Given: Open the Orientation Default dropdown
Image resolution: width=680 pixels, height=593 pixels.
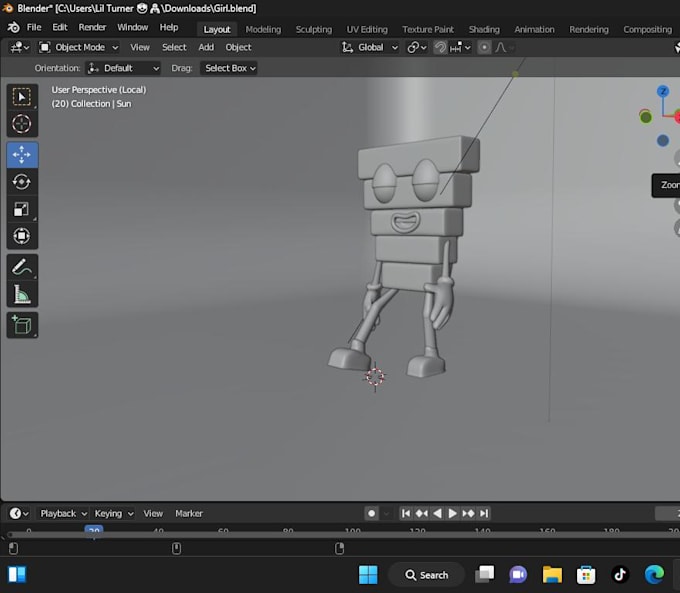Looking at the screenshot, I should (123, 68).
